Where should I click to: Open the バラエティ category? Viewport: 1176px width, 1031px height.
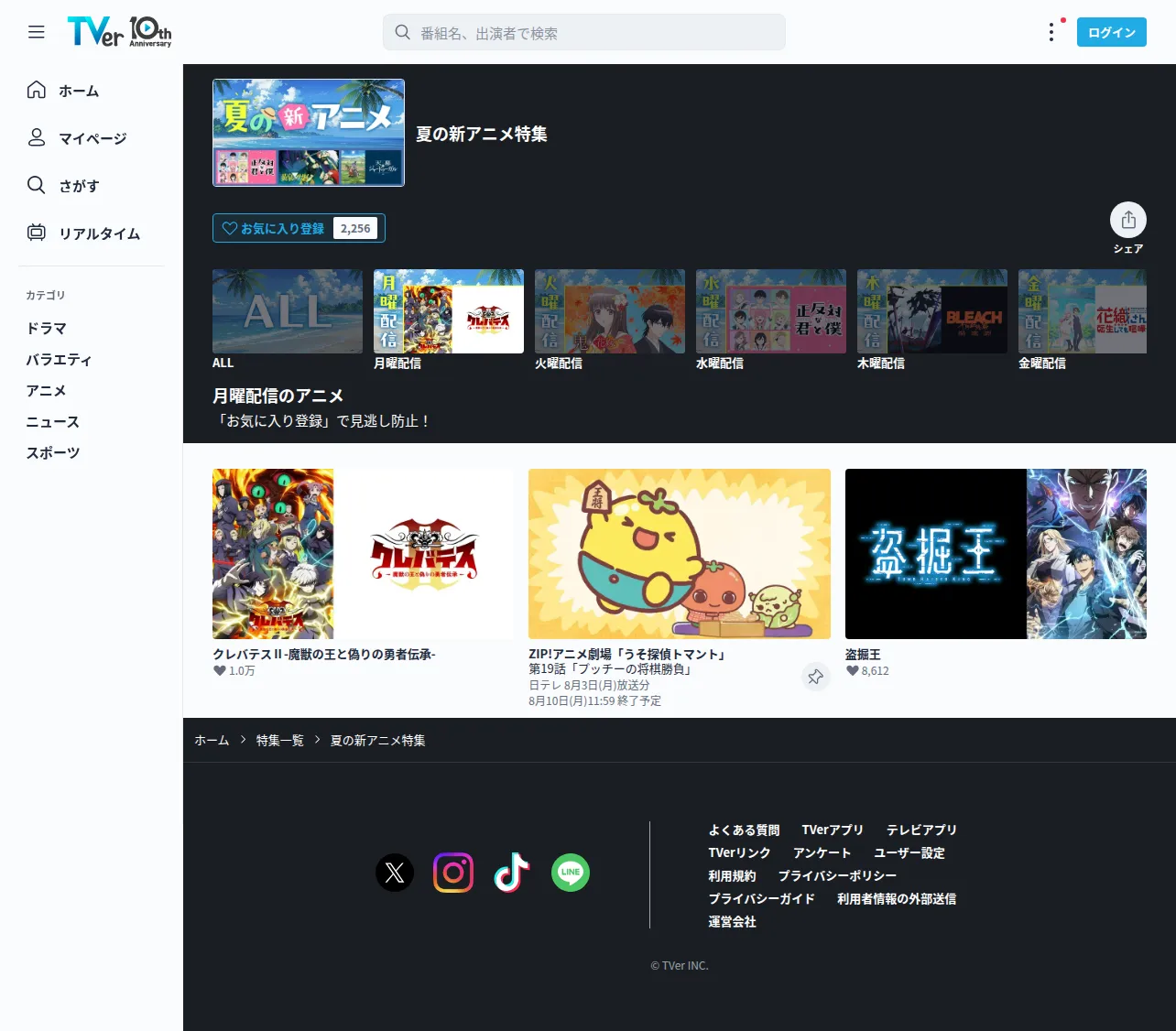tap(60, 359)
